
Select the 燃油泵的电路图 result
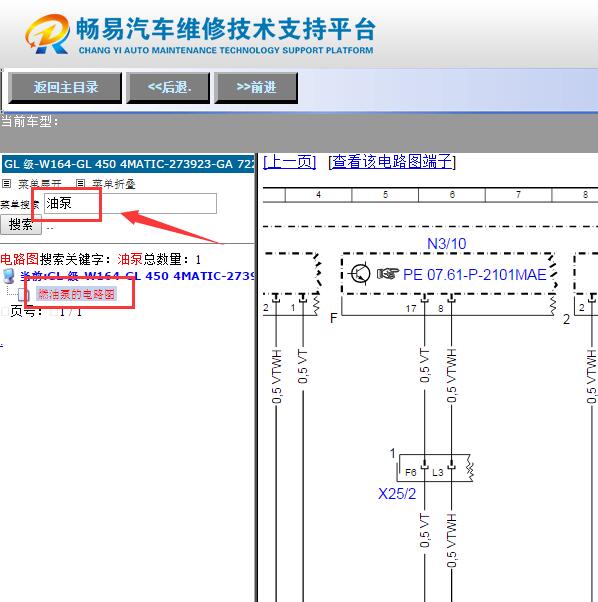[x=76, y=294]
